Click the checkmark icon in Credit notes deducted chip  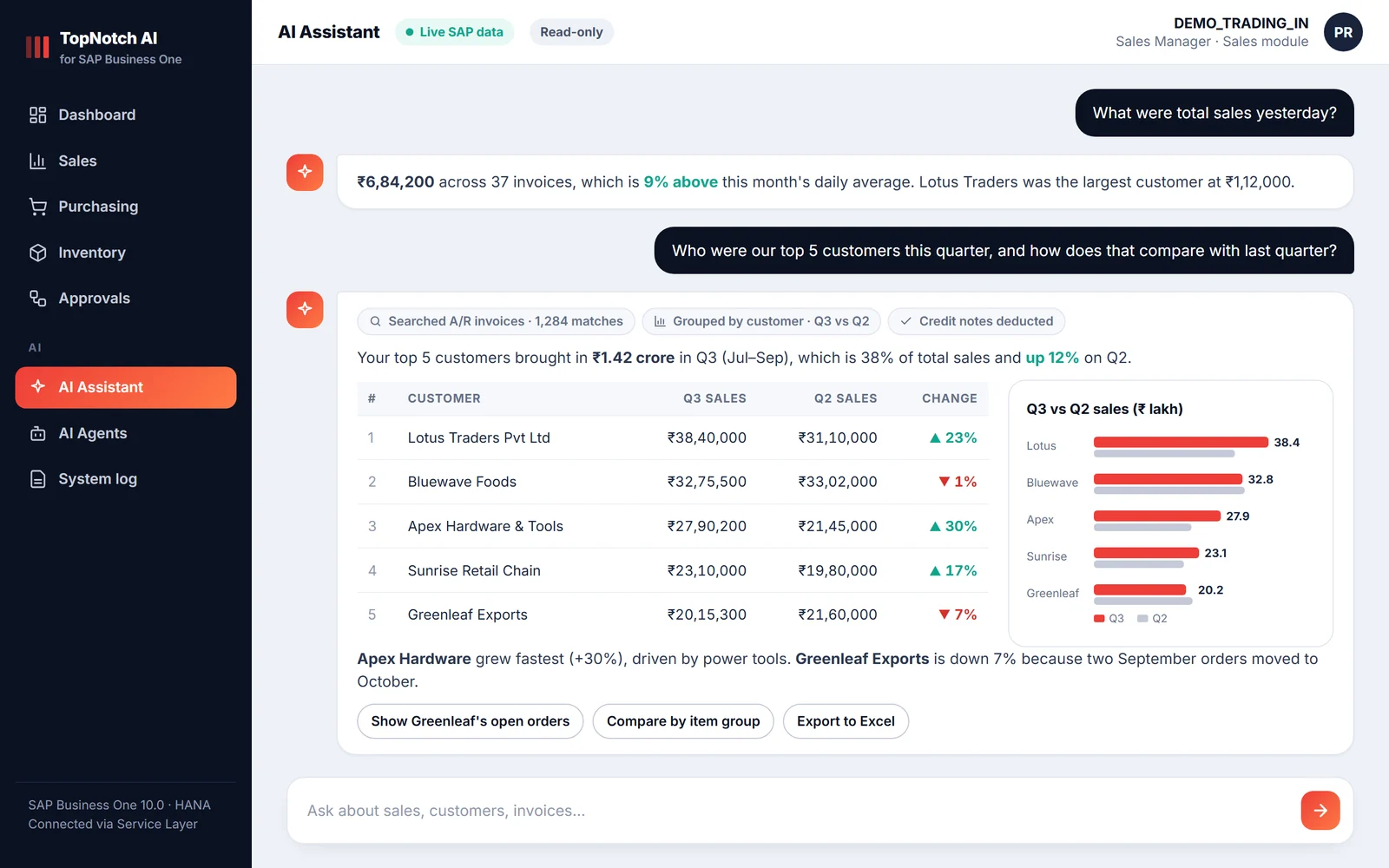906,321
